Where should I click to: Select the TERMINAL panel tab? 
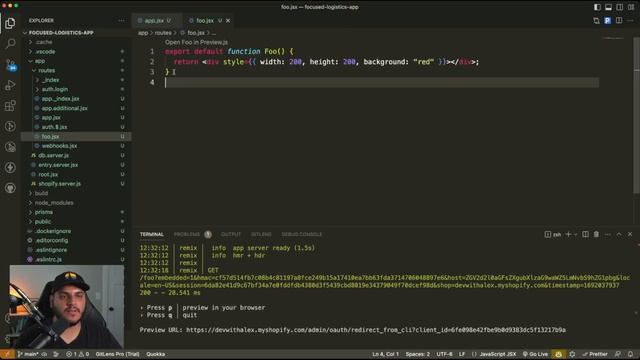tap(151, 234)
